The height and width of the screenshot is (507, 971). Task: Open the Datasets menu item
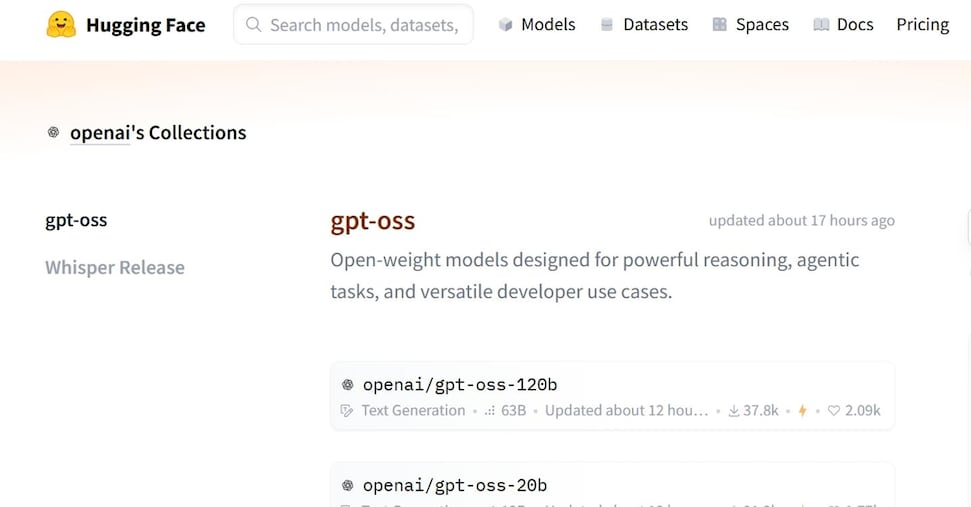pyautogui.click(x=655, y=25)
